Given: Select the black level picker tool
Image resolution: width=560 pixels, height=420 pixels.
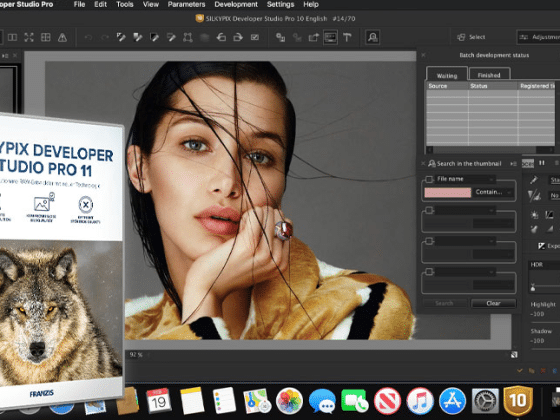Looking at the screenshot, I should click(154, 37).
